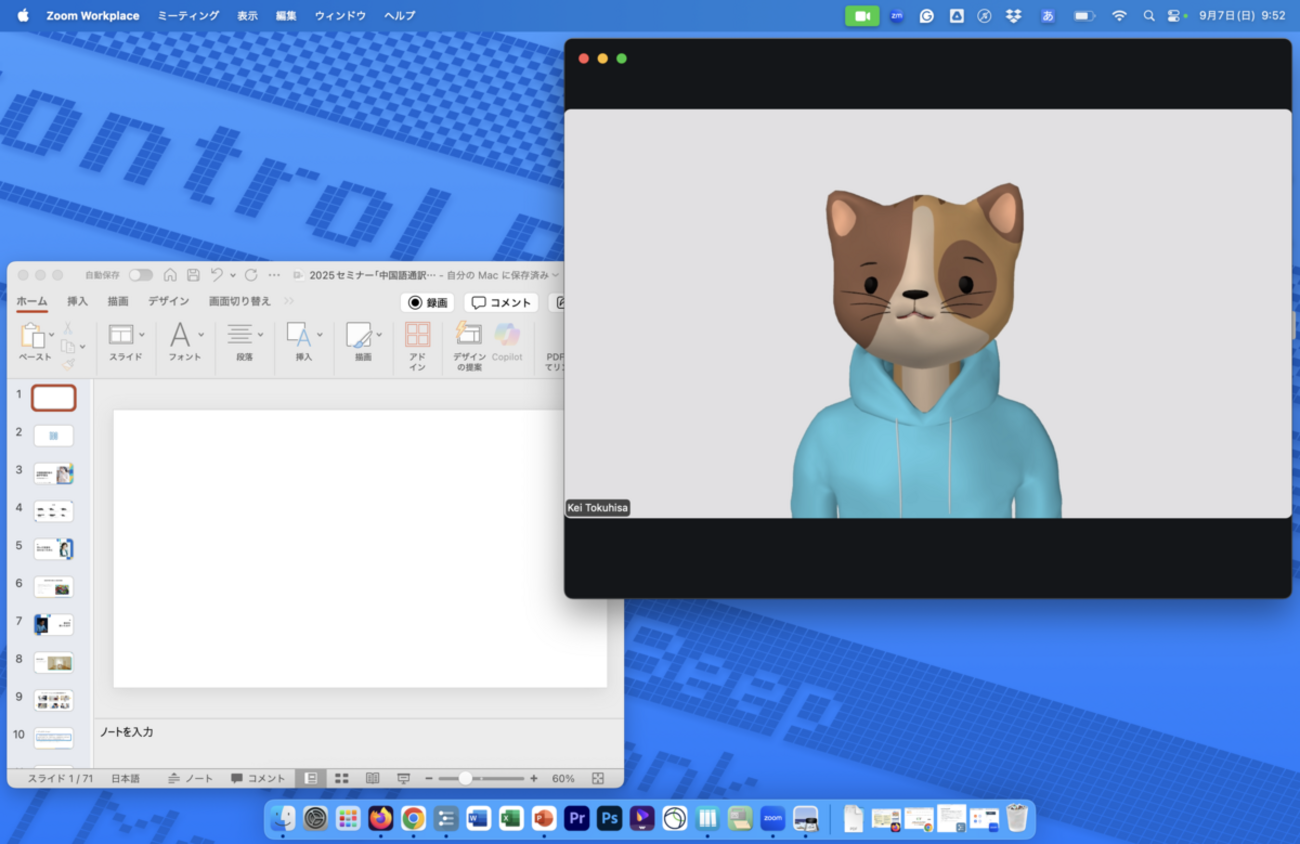Click the Paragraph (段落) icon
The width and height of the screenshot is (1300, 844).
tap(240, 334)
